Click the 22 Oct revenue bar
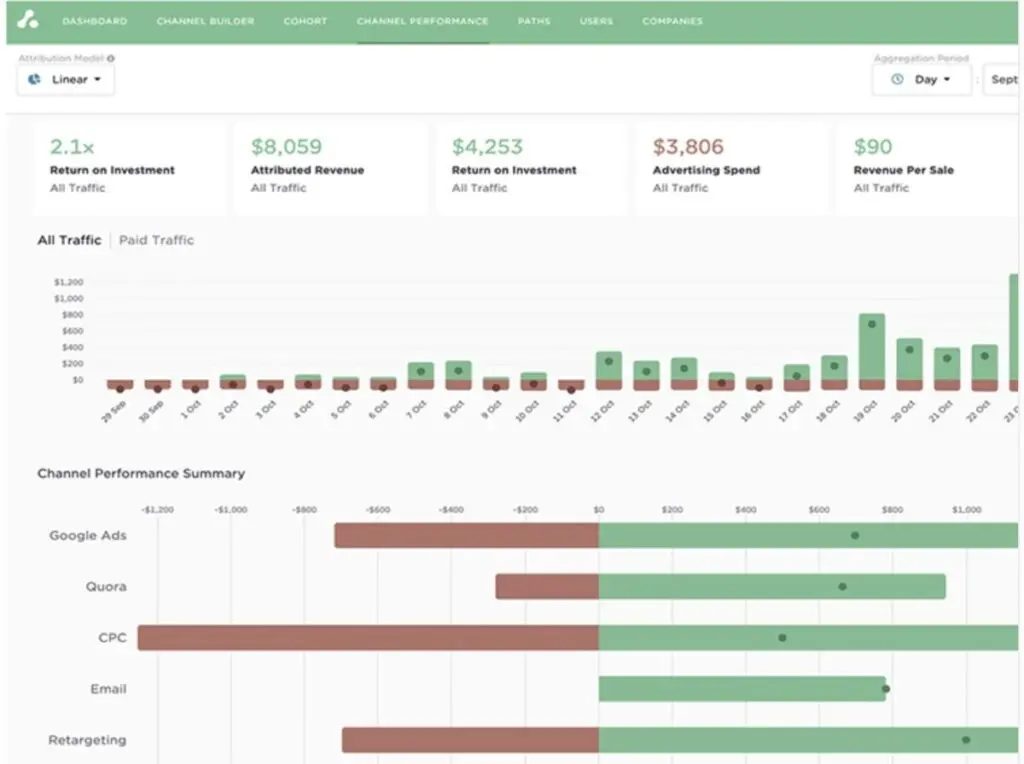Screen dimensions: 1024x764 [x=985, y=362]
